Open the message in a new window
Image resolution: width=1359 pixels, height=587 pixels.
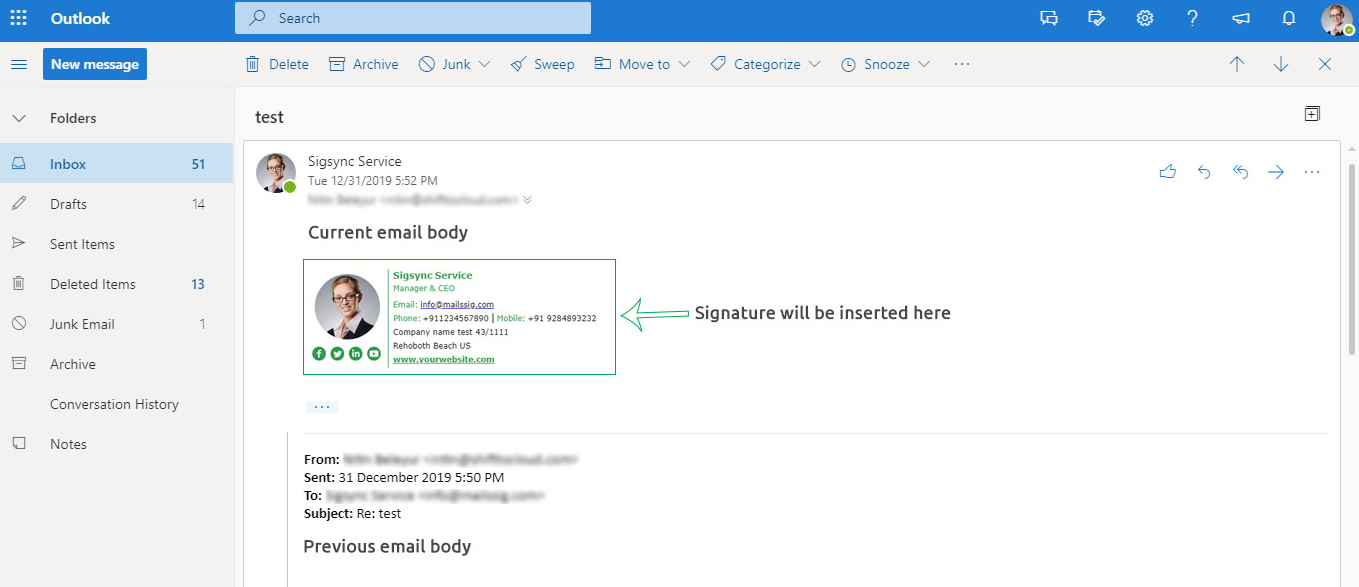pyautogui.click(x=1312, y=114)
